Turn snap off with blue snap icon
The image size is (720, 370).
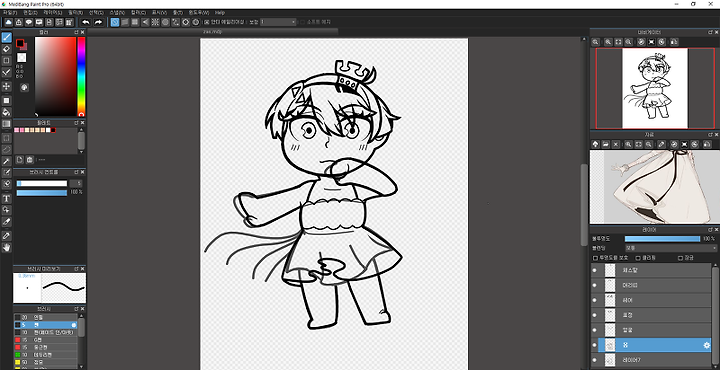pyautogui.click(x=115, y=22)
